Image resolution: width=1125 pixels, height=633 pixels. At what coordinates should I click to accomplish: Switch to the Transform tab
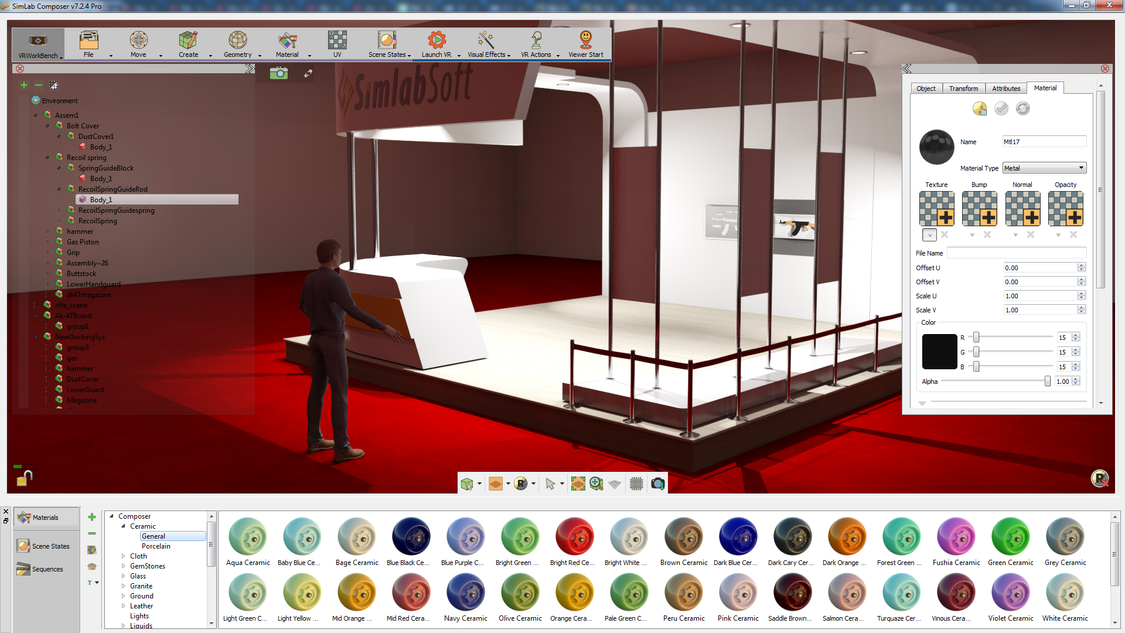click(x=963, y=88)
